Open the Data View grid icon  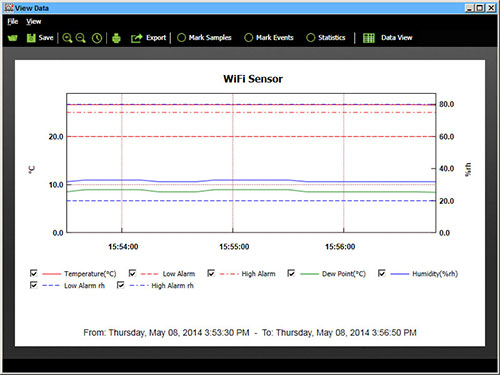(369, 38)
